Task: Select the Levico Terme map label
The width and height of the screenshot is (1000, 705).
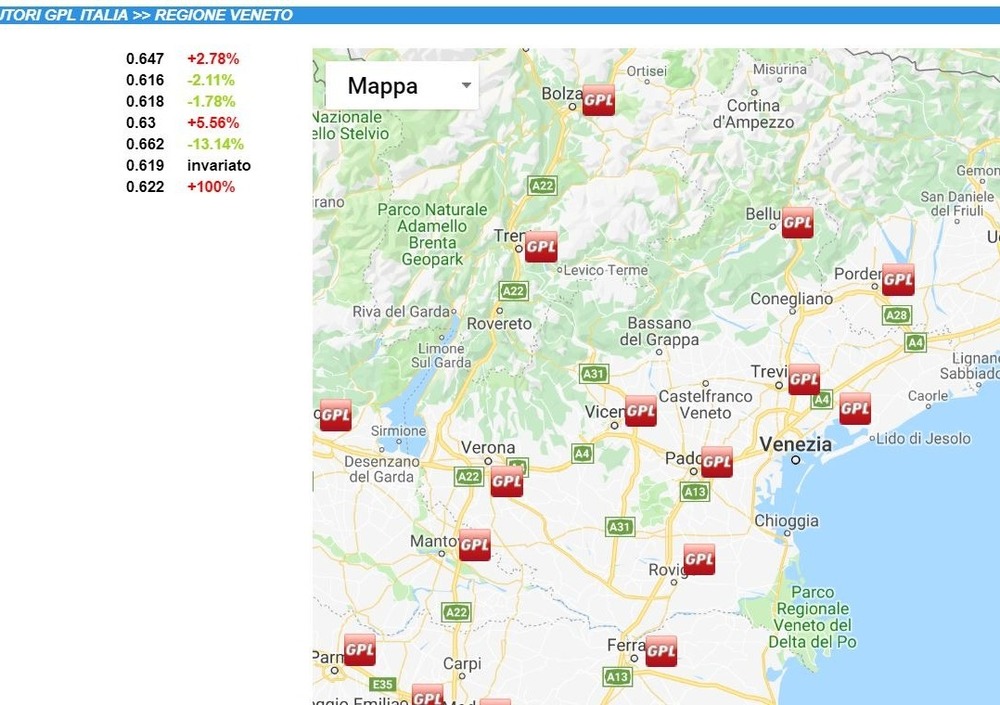Action: pos(605,270)
